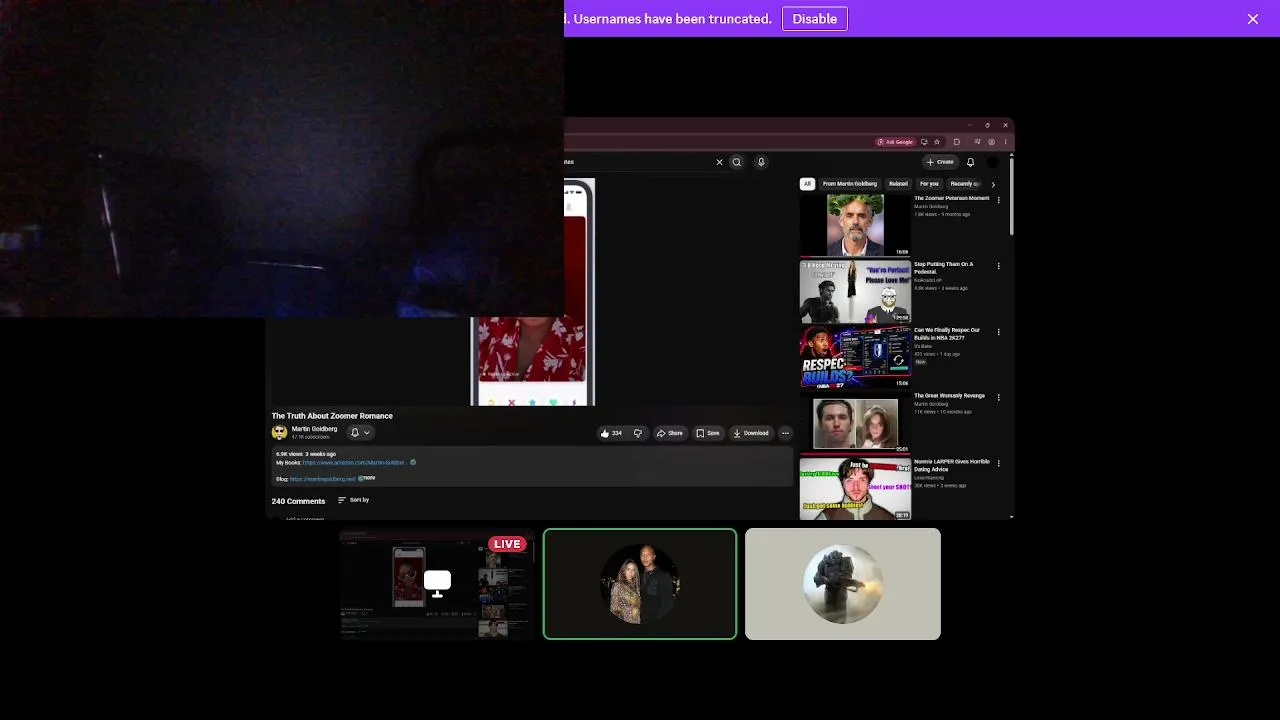1280x720 pixels.
Task: Minimize the Chrome window
Action: pos(969,125)
